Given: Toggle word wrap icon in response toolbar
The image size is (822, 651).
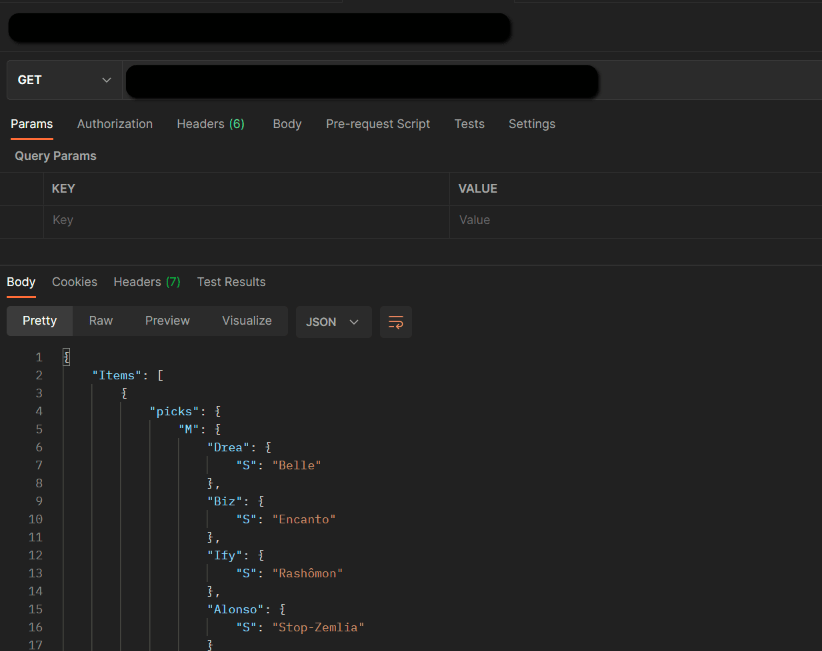Looking at the screenshot, I should (x=396, y=322).
